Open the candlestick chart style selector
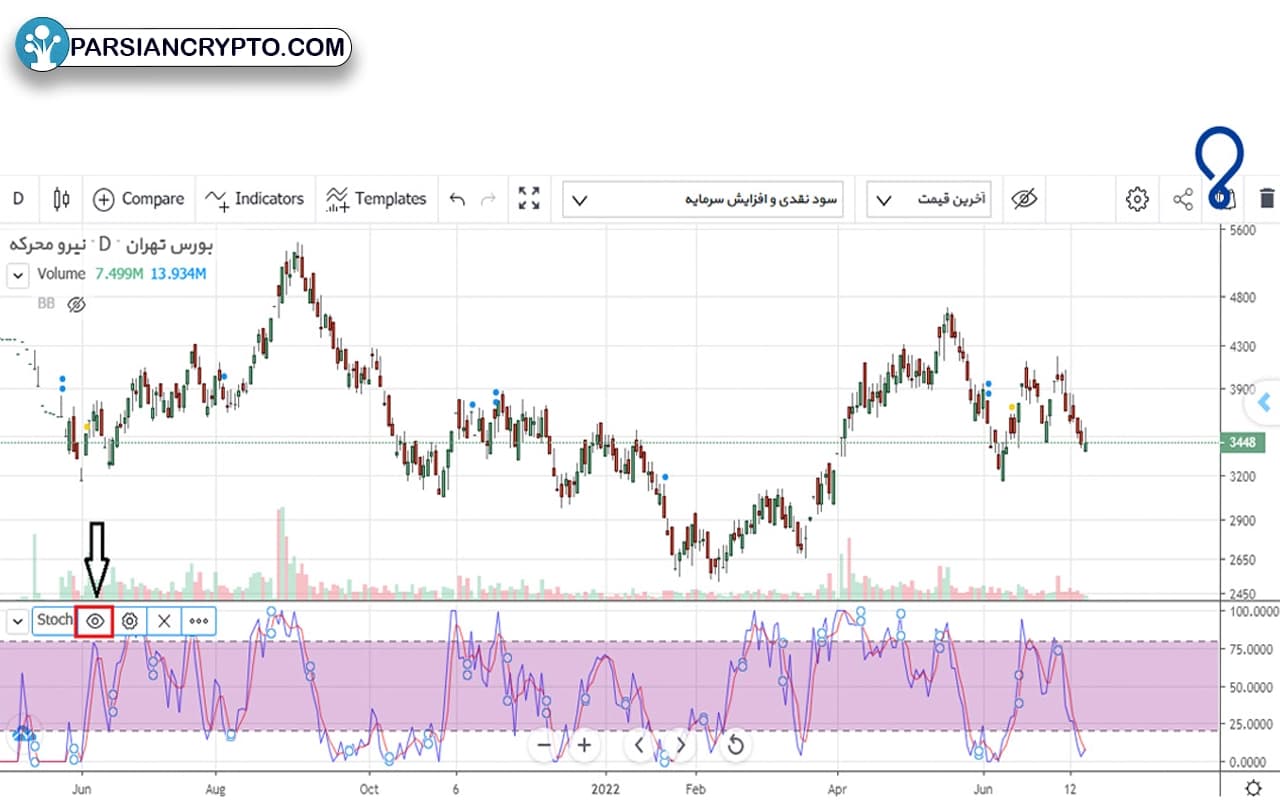The width and height of the screenshot is (1280, 800). pyautogui.click(x=61, y=199)
